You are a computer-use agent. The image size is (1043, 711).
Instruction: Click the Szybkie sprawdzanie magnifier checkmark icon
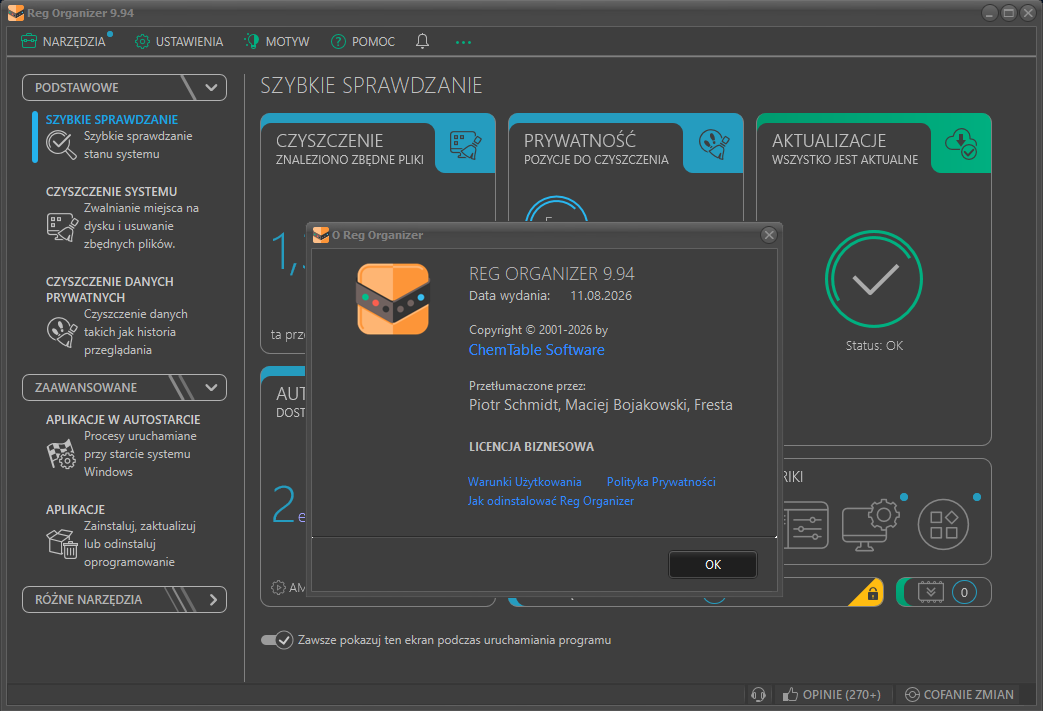point(61,144)
